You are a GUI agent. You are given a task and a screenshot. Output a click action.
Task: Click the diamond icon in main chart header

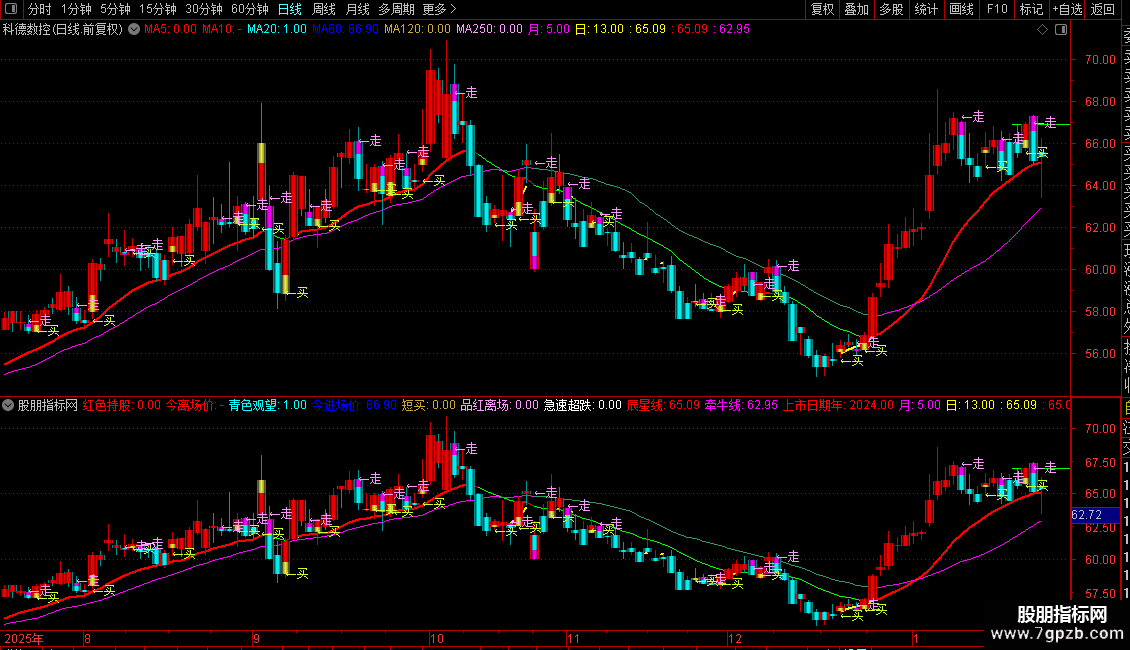[x=1042, y=30]
